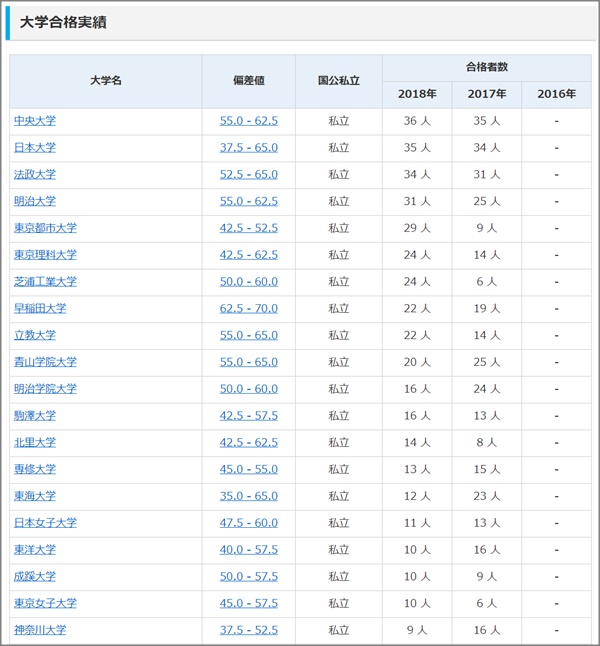This screenshot has height=646, width=600.
Task: Open the 専修大学 link
Action: pyautogui.click(x=35, y=469)
